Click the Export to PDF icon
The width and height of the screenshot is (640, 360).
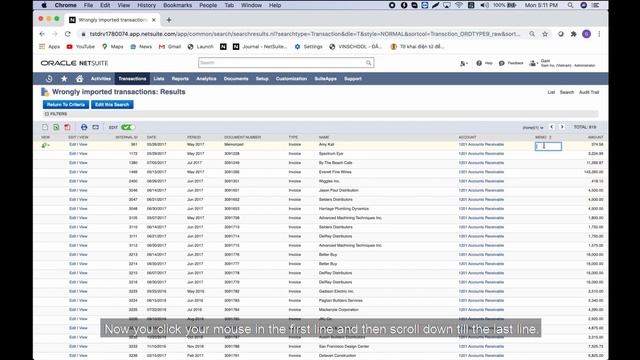[x=67, y=127]
